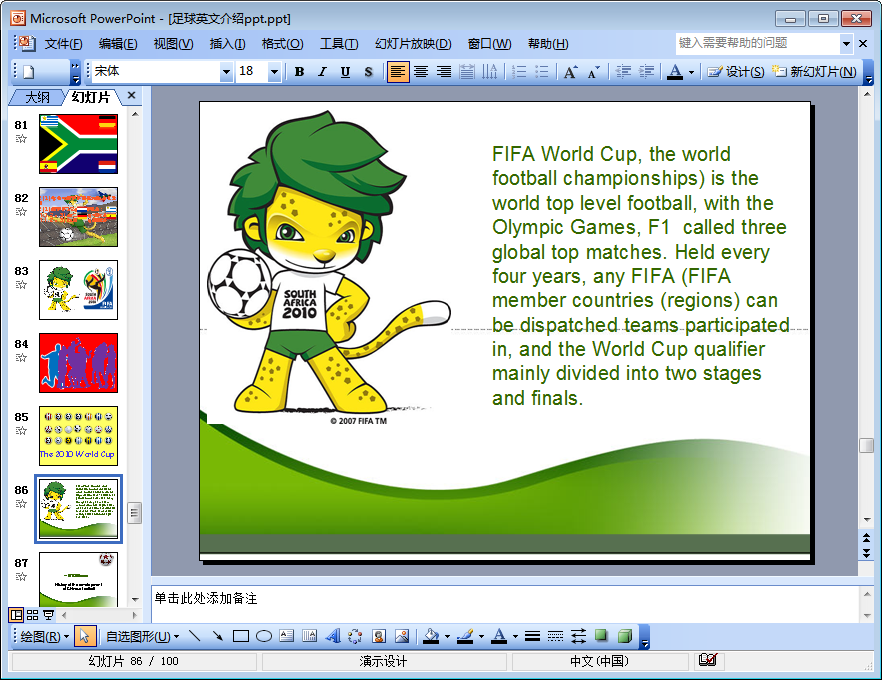Click the horizontal Text Box tool

tap(287, 636)
